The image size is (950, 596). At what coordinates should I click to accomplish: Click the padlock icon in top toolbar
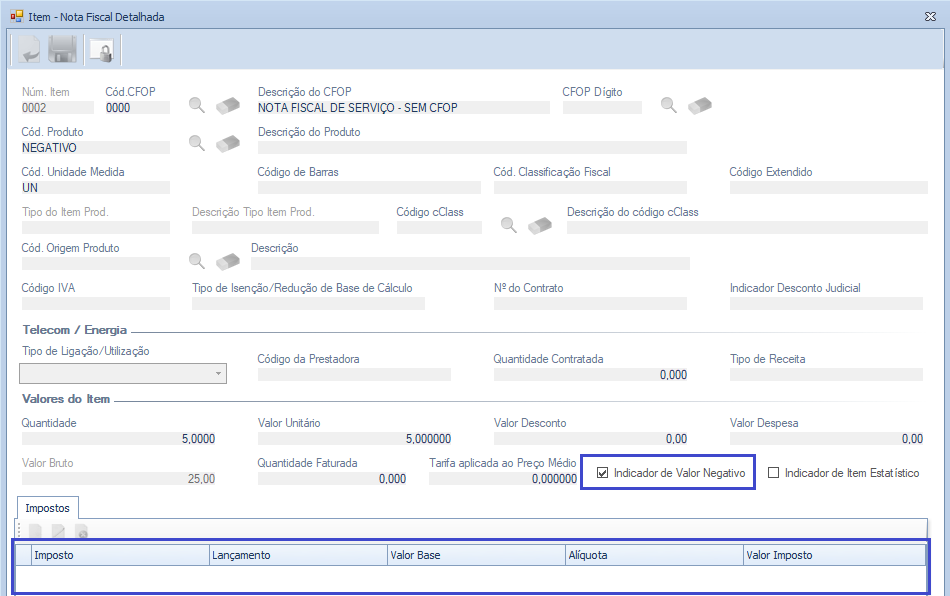[x=100, y=49]
